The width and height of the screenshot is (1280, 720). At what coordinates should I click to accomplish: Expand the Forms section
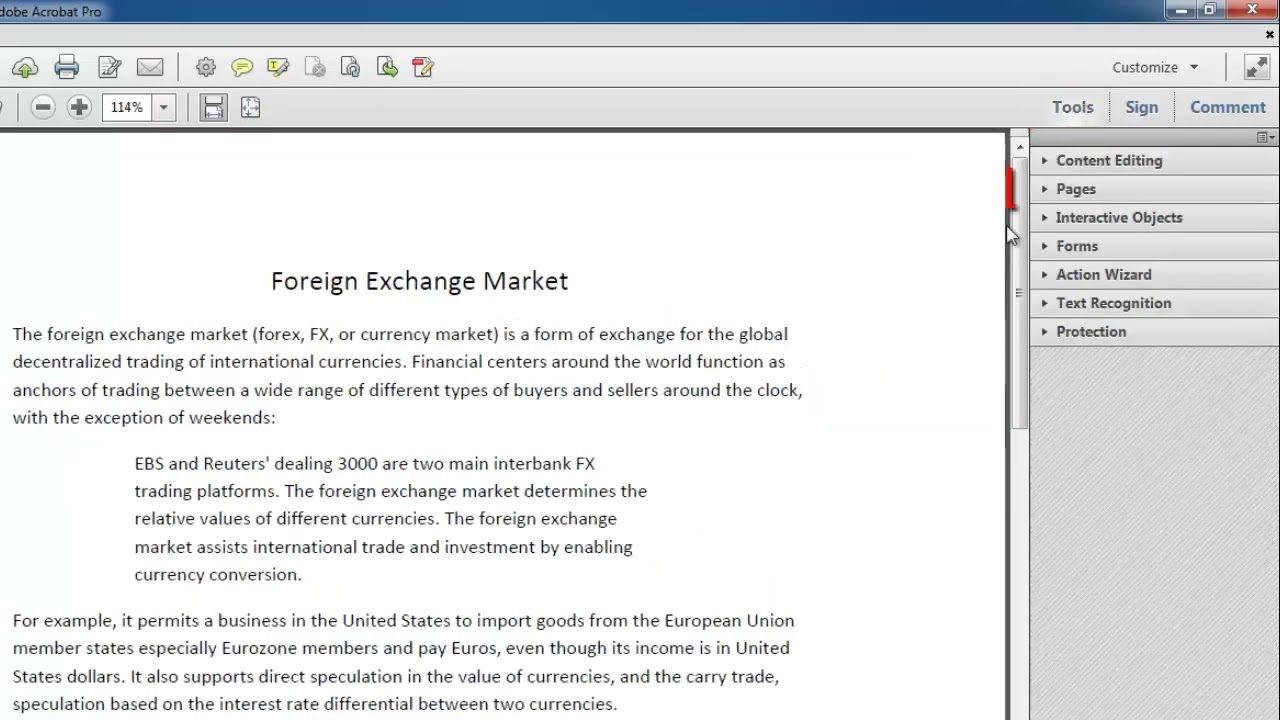click(x=1154, y=246)
